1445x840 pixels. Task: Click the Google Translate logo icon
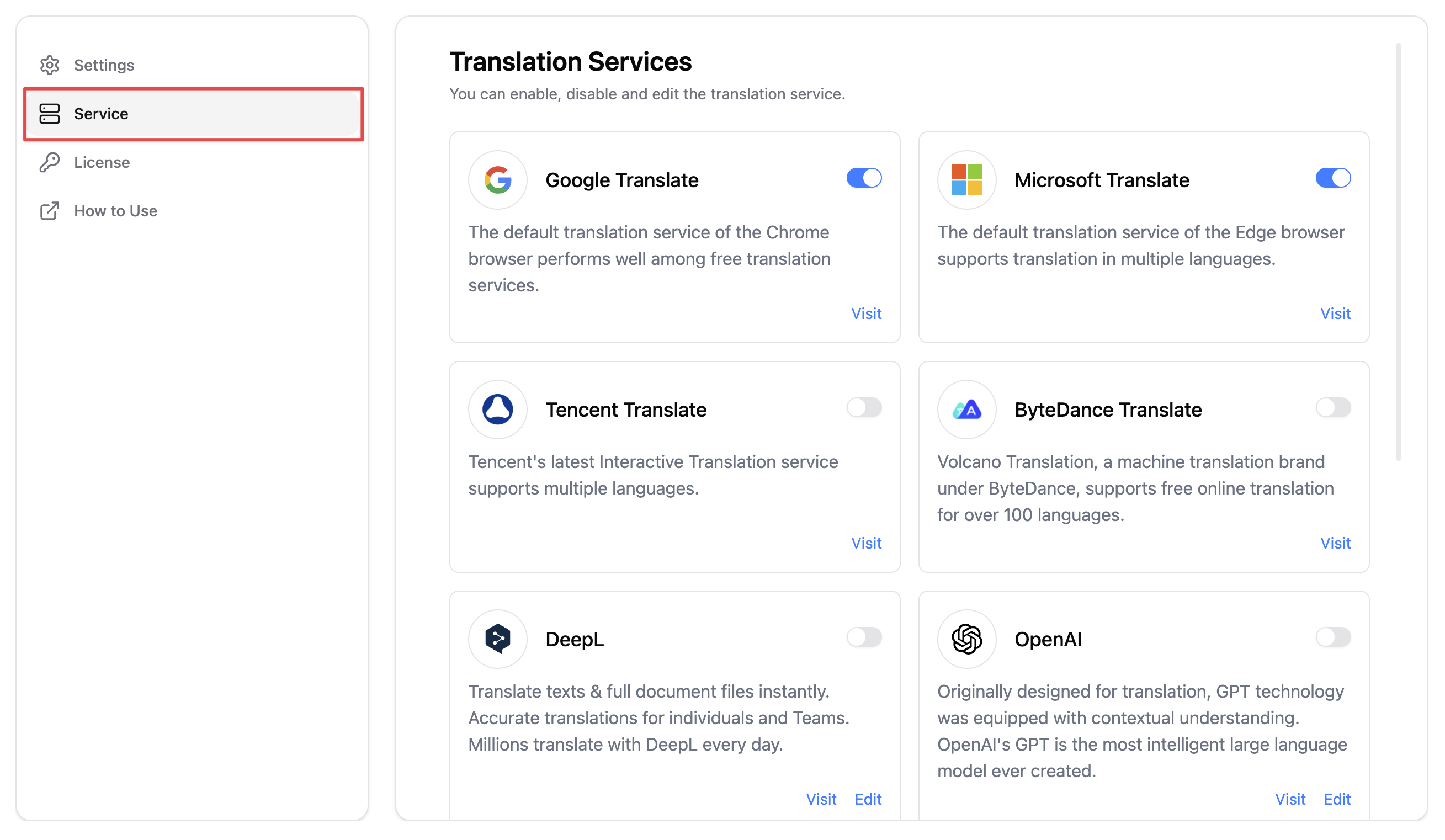pos(498,180)
